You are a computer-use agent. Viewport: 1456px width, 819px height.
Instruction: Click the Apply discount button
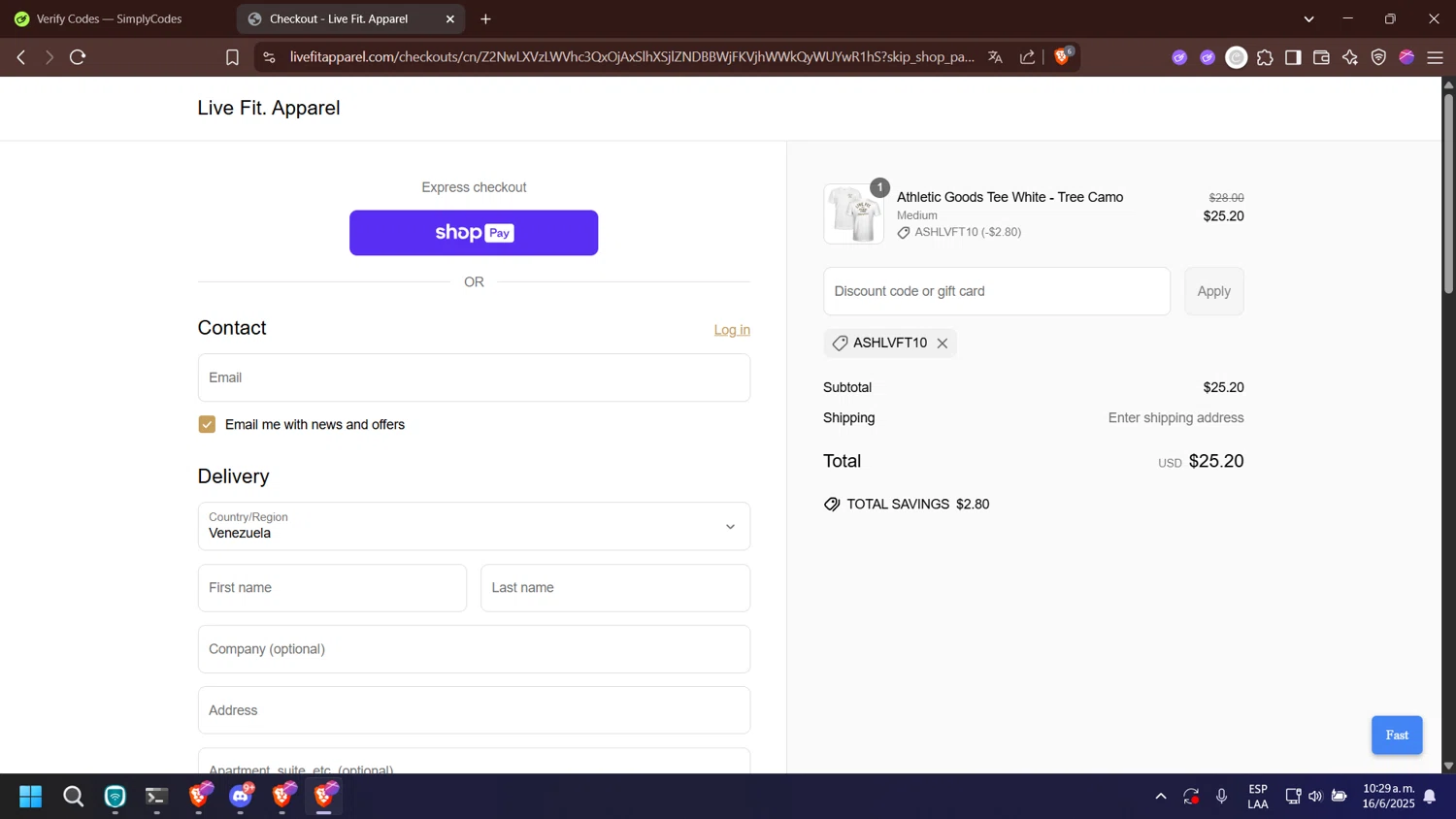[1213, 291]
